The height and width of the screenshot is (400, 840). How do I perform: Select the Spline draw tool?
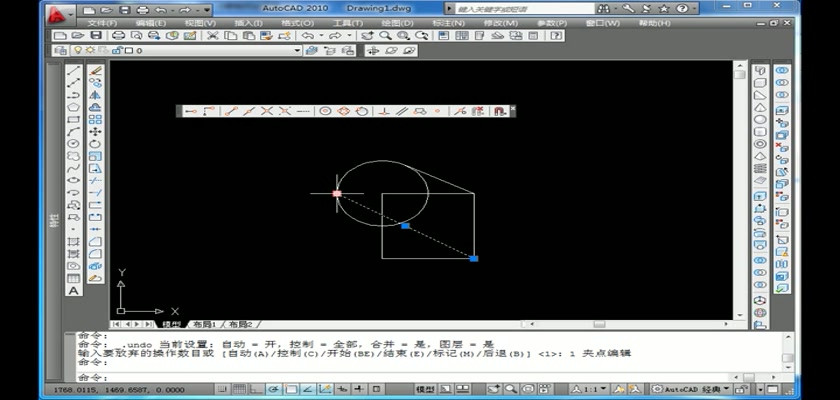coord(73,168)
